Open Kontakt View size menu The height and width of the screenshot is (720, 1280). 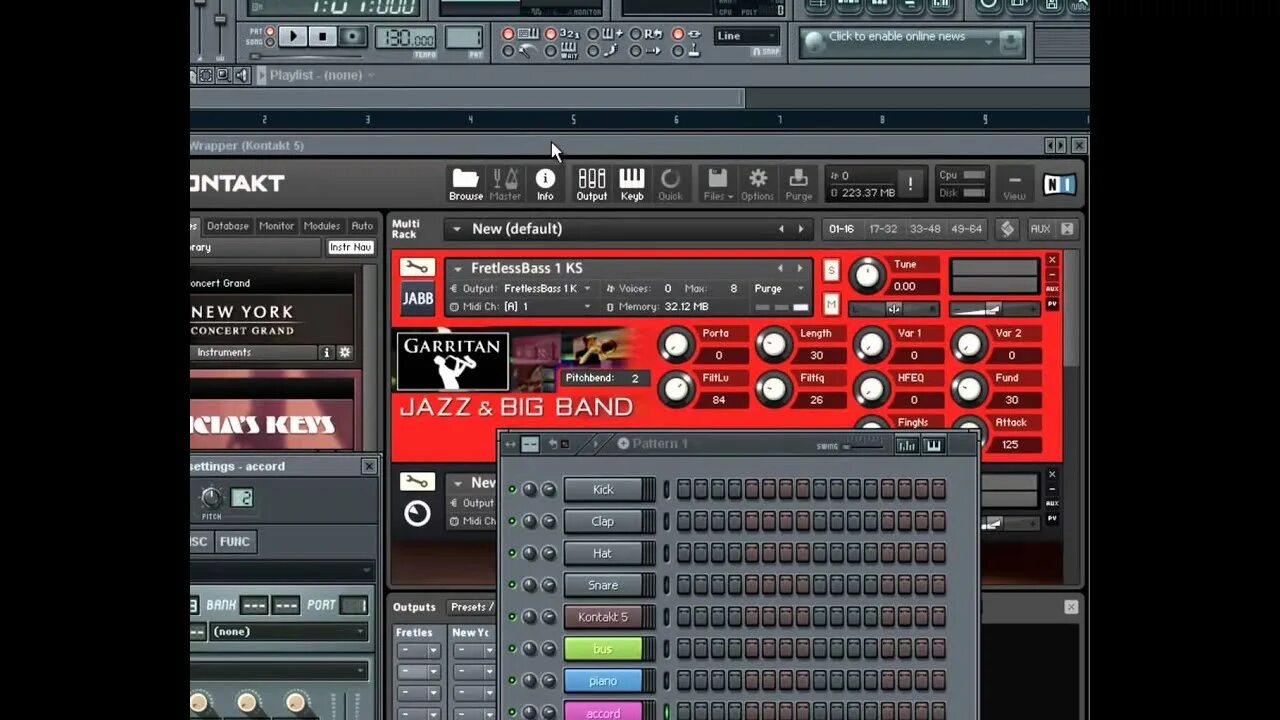click(1015, 184)
